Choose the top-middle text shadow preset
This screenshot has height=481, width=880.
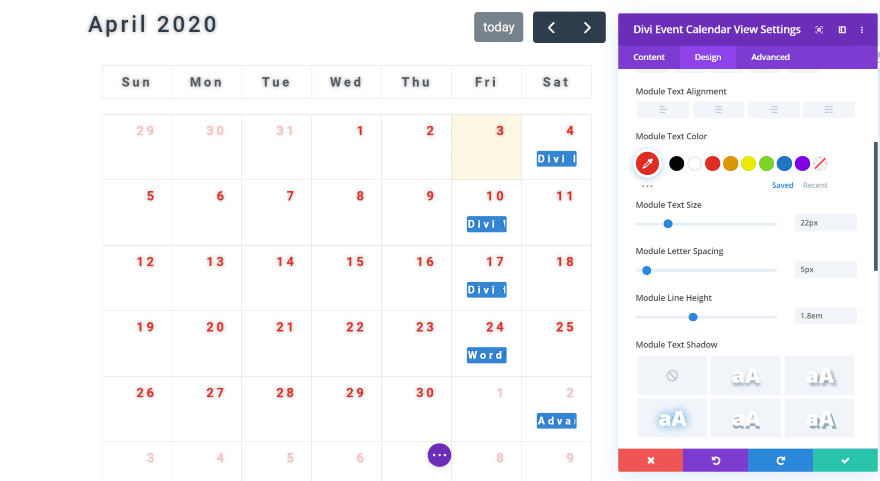745,375
